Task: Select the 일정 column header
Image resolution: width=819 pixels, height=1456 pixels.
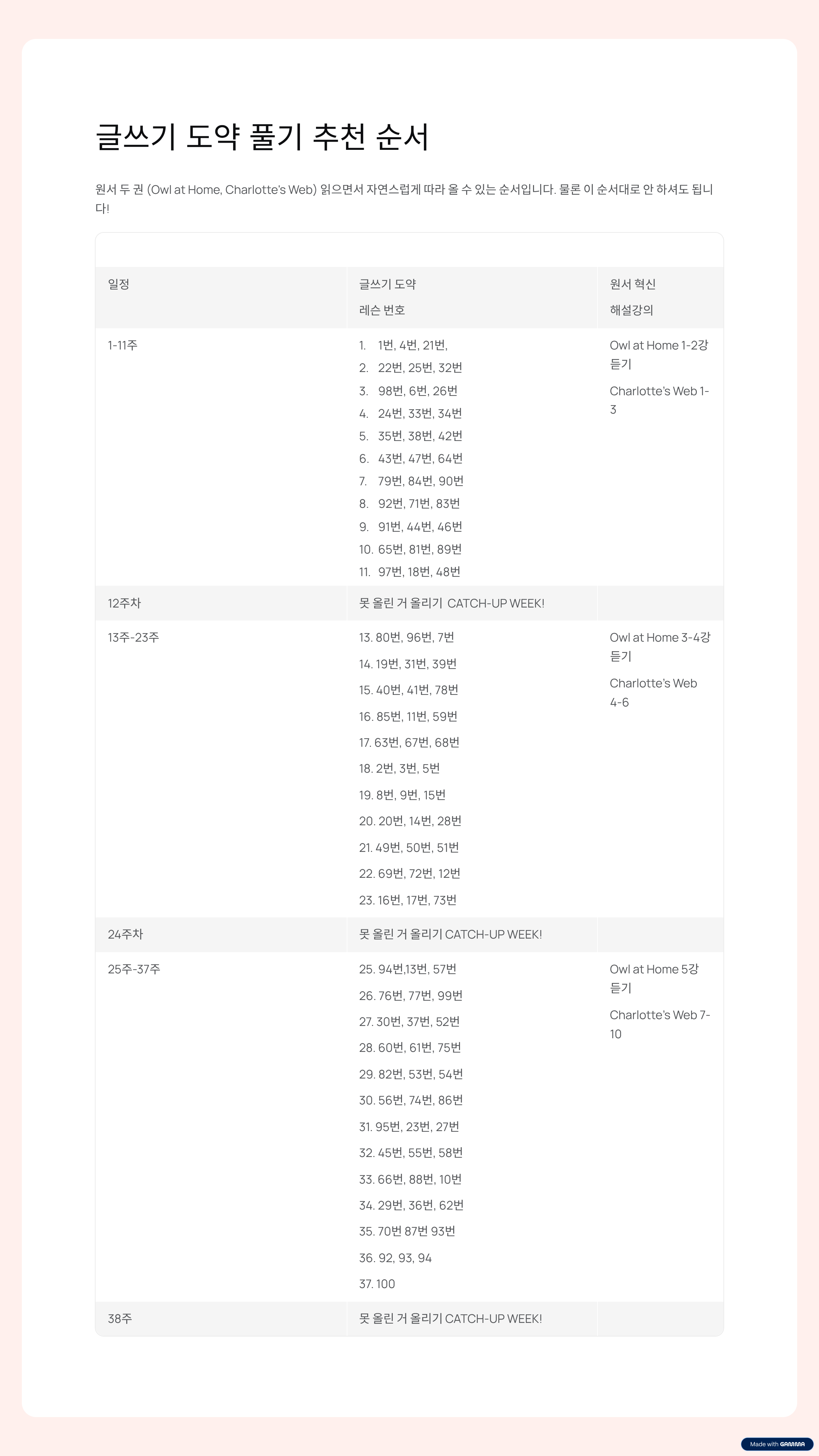Action: pos(119,284)
